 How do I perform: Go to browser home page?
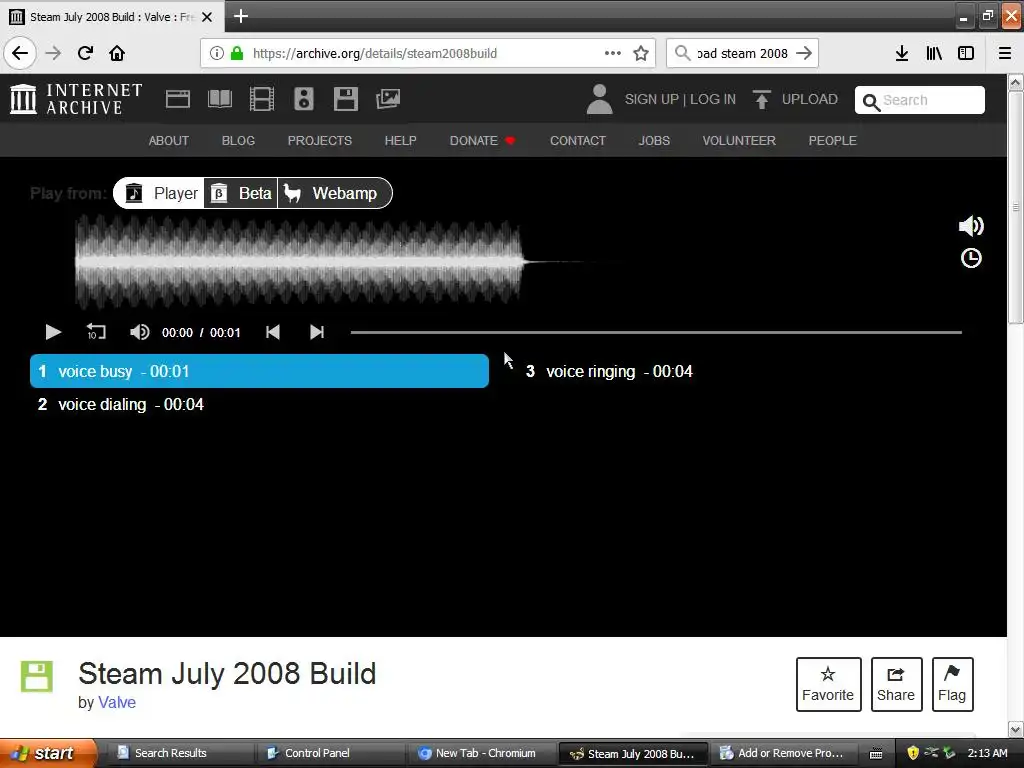117,53
